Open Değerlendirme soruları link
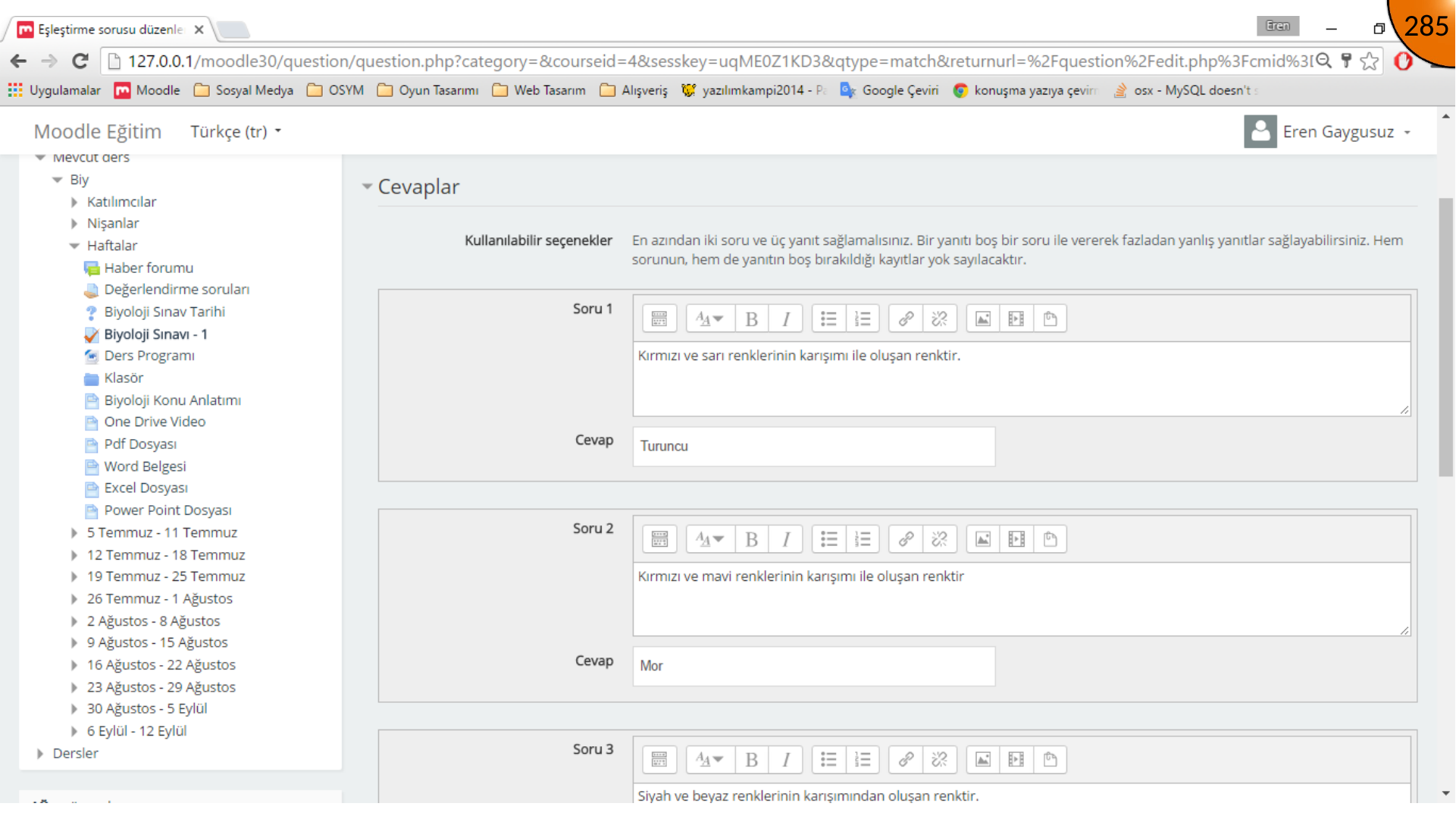Image resolution: width=1456 pixels, height=819 pixels. click(x=177, y=290)
